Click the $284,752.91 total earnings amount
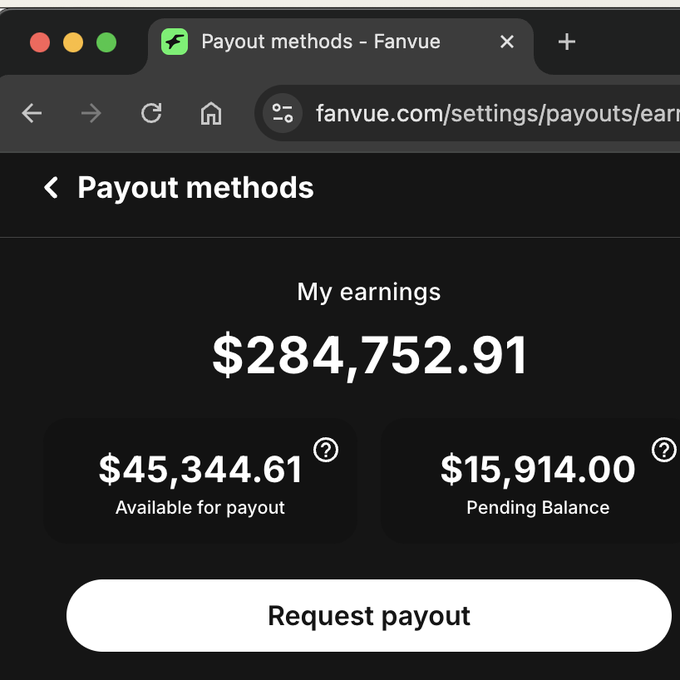This screenshot has height=680, width=680. pos(369,355)
